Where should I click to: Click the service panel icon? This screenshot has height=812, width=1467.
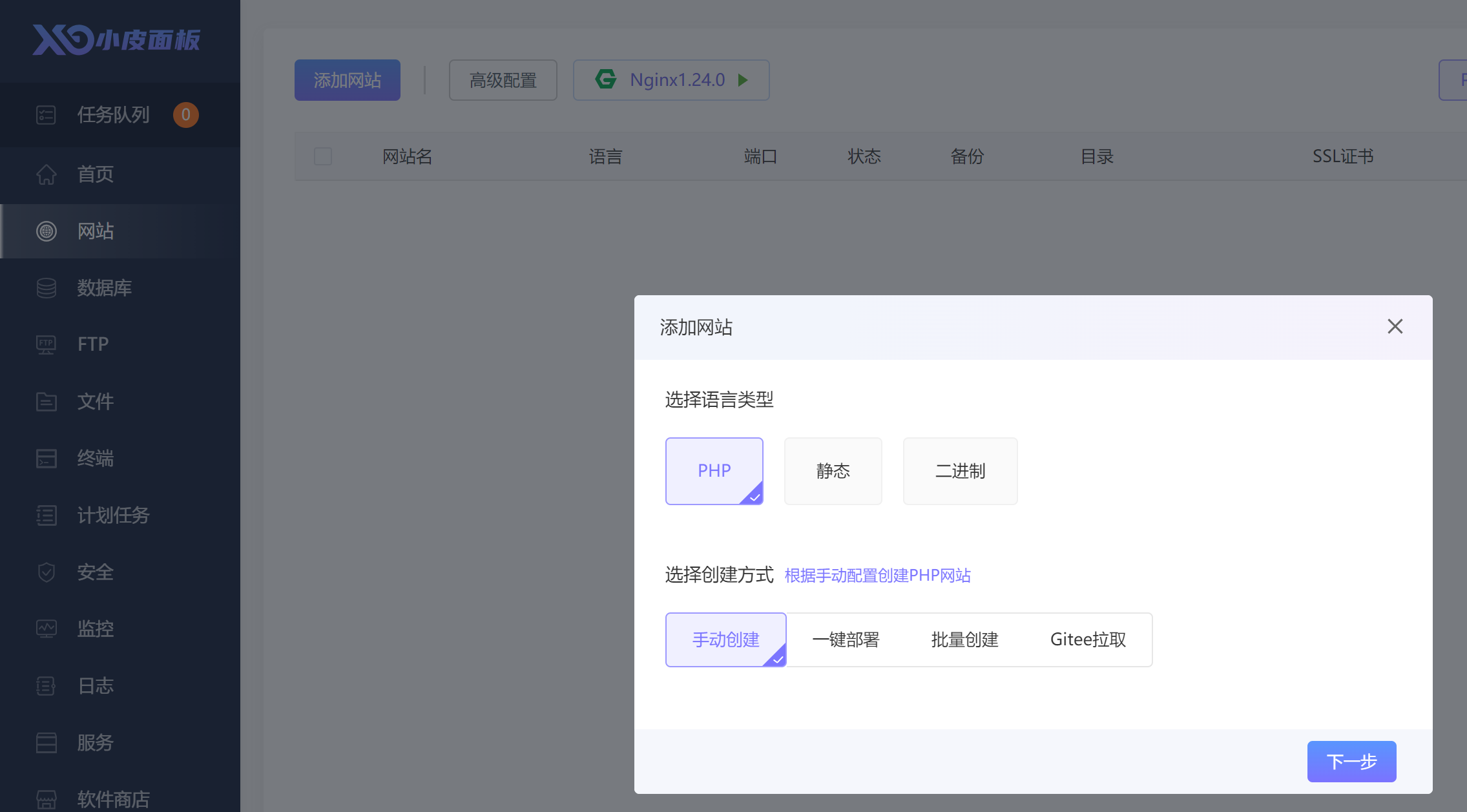pos(46,743)
